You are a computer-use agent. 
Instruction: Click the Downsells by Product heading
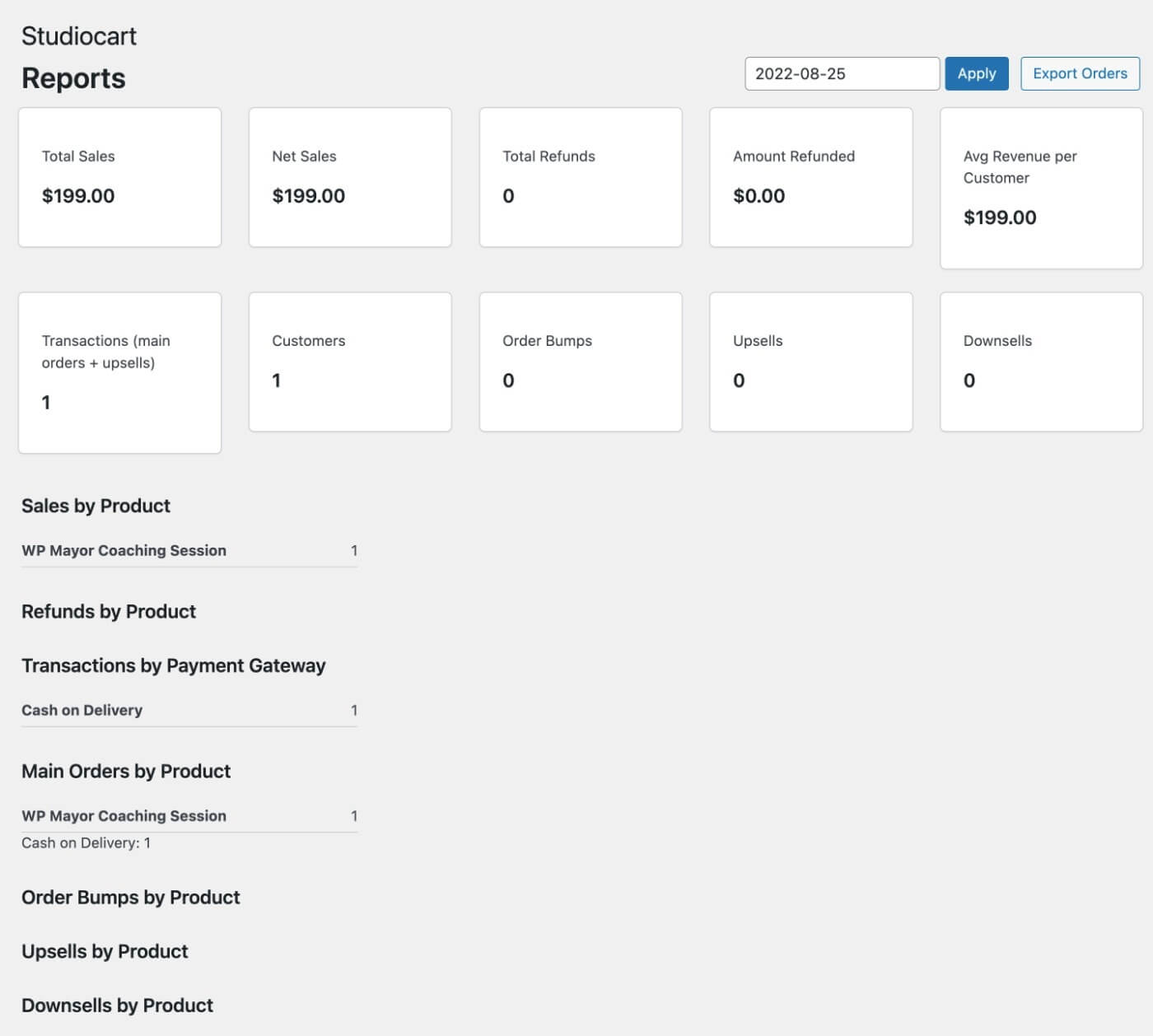click(117, 1006)
